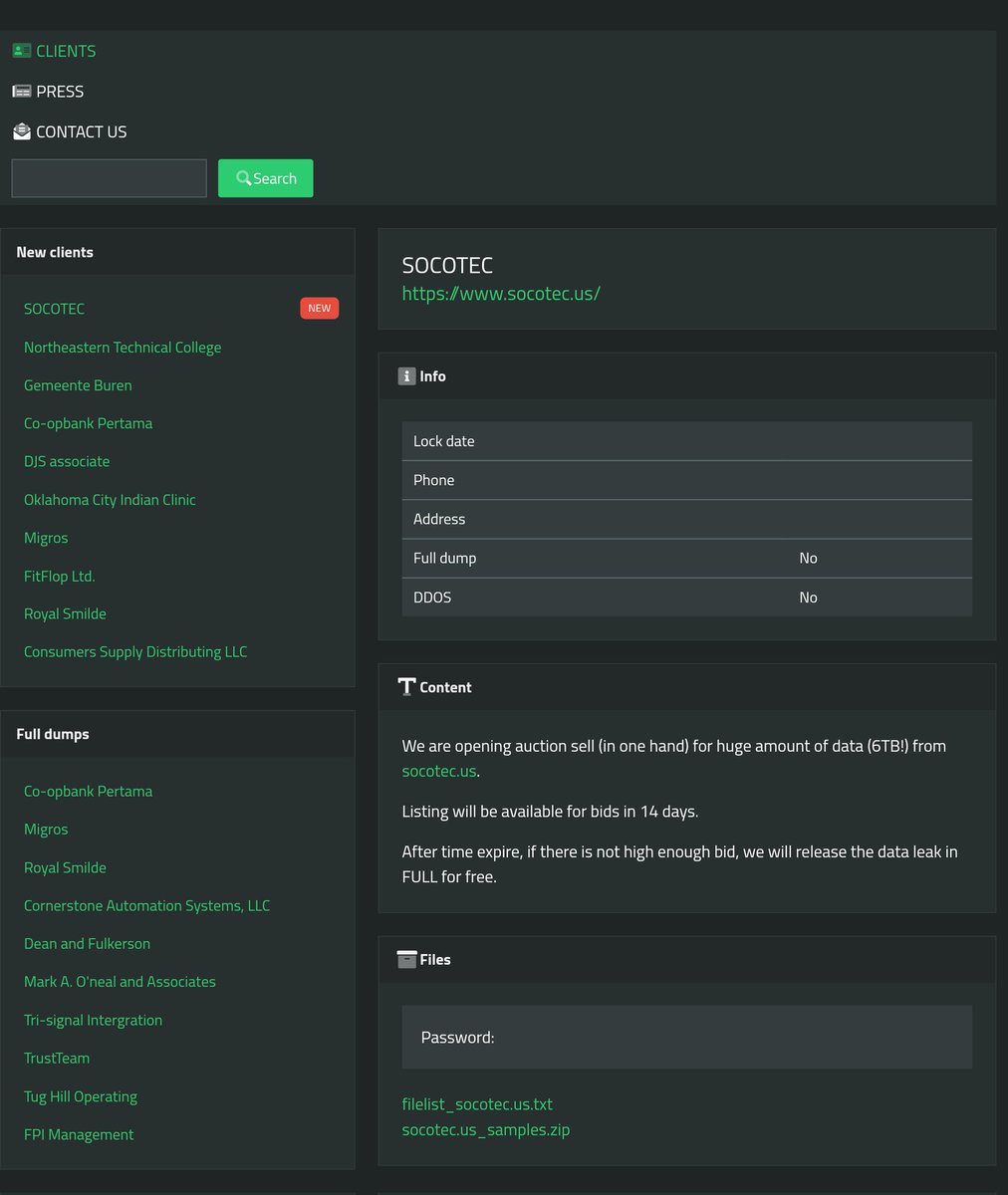Click the SOCOTEC page title
1008x1195 pixels.
pyautogui.click(x=447, y=266)
